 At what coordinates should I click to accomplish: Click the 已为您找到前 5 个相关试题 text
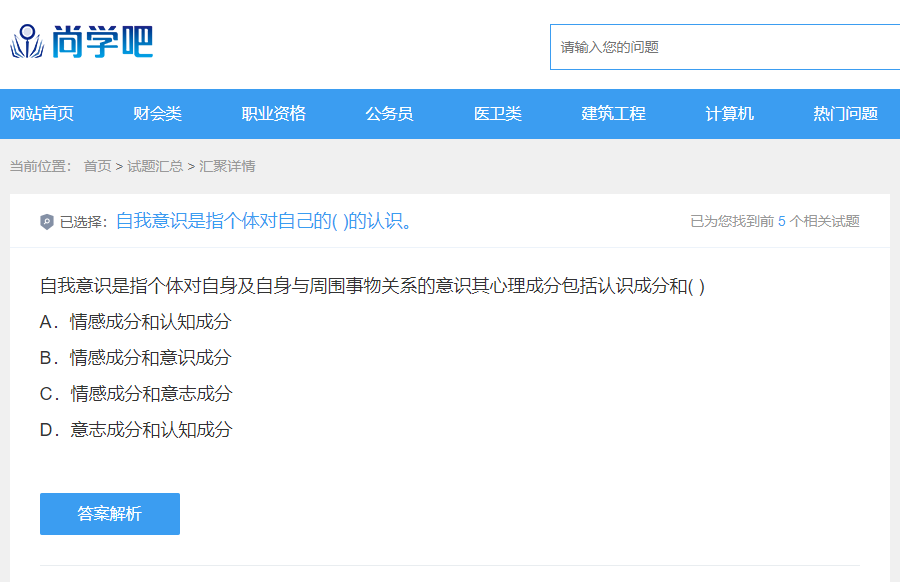click(774, 221)
